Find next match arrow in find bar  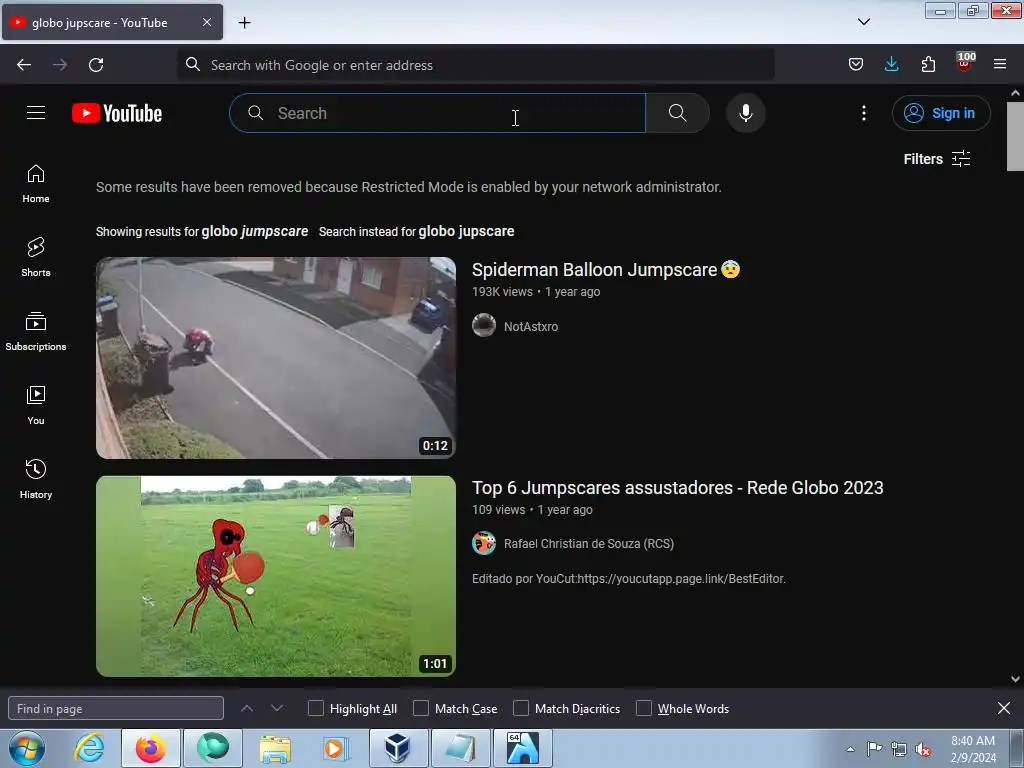[277, 708]
